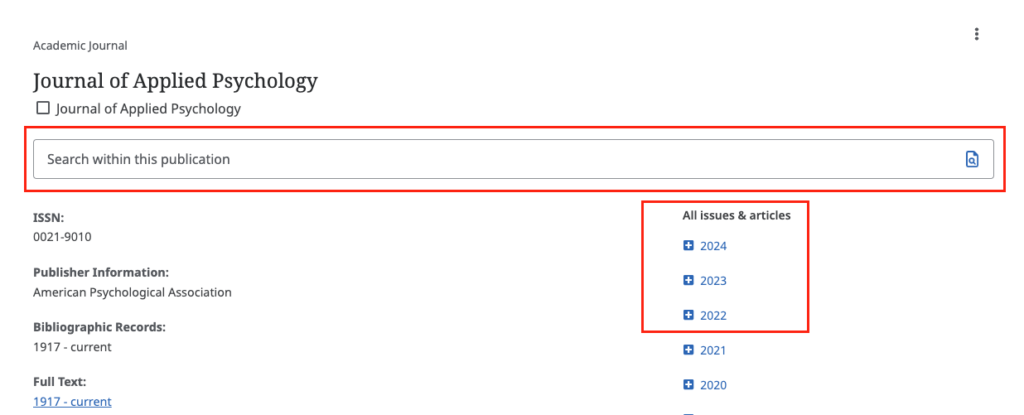Open the Full Text 1917 - current link
1024x415 pixels.
[72, 401]
